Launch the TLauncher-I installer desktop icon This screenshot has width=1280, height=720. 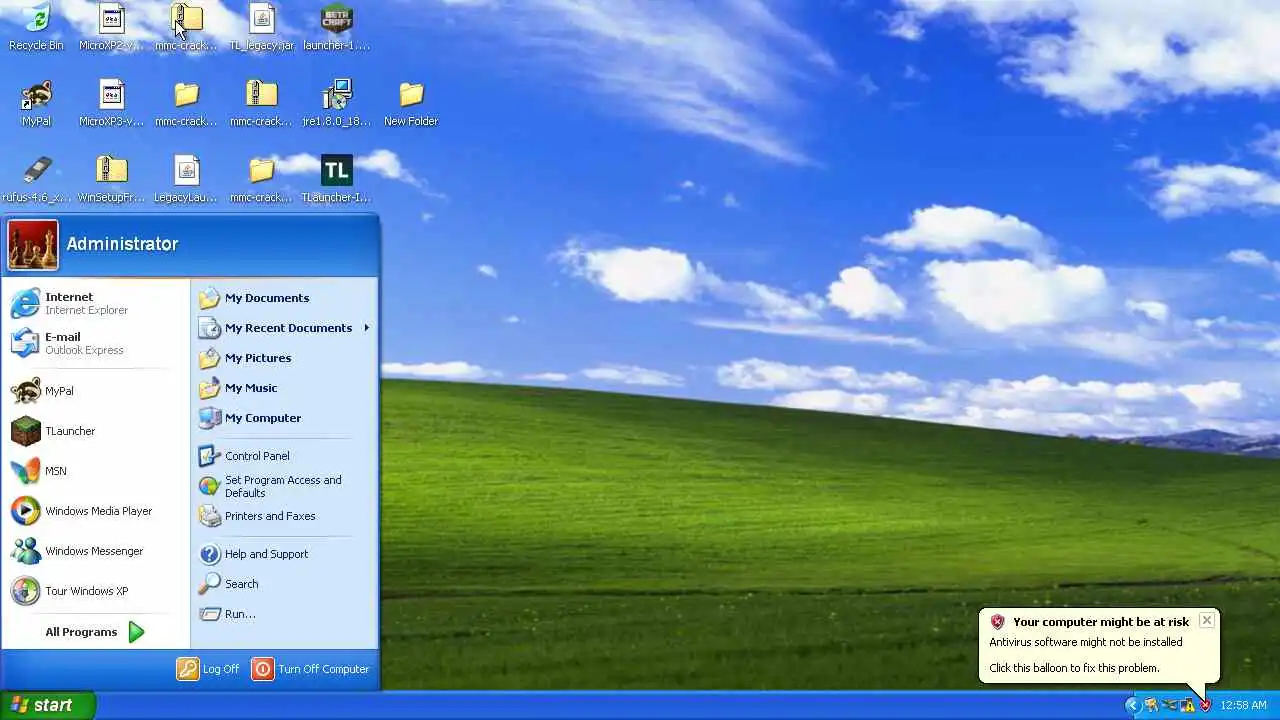336,179
